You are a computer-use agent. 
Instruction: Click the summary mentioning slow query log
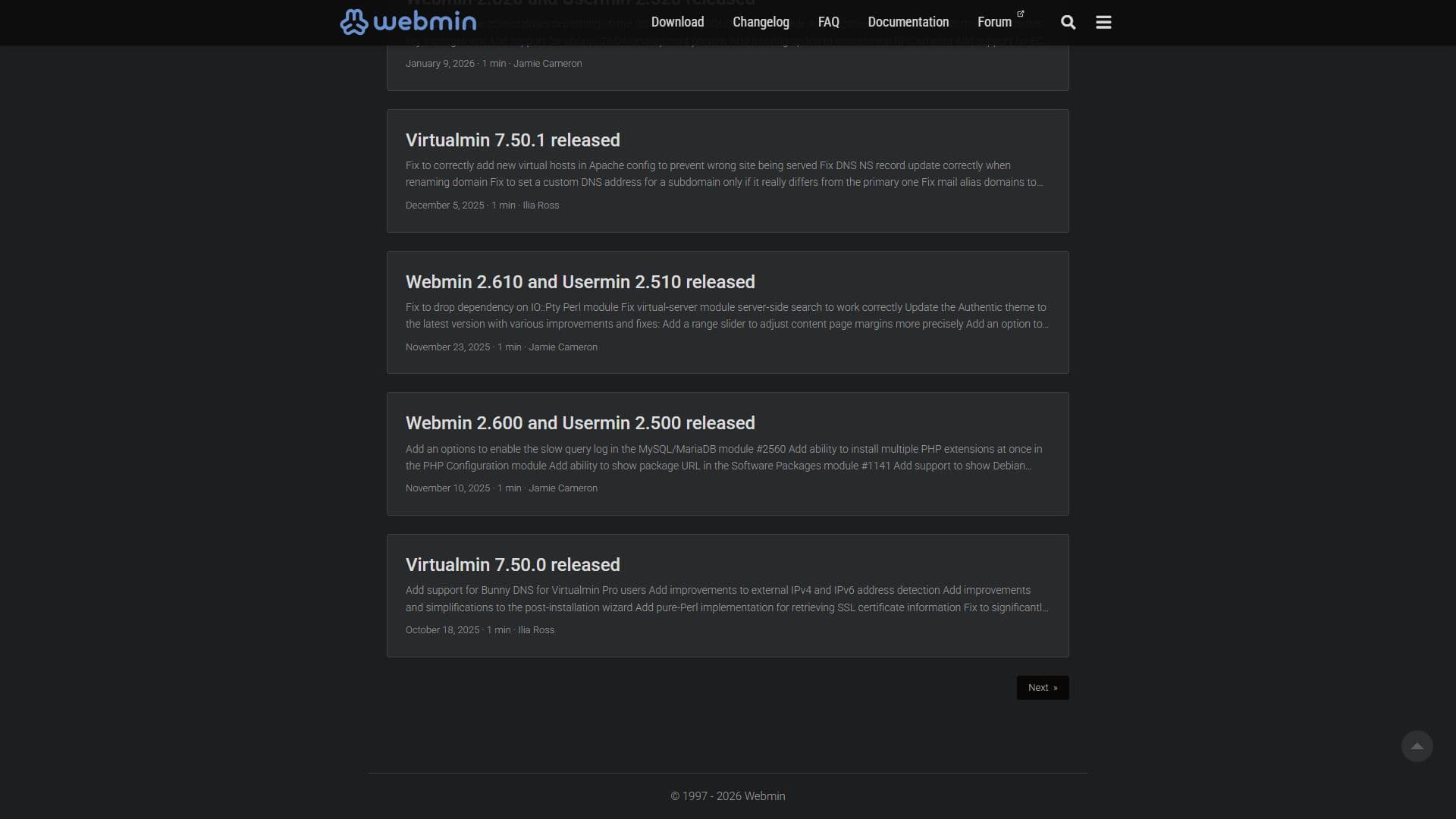pyautogui.click(x=724, y=457)
